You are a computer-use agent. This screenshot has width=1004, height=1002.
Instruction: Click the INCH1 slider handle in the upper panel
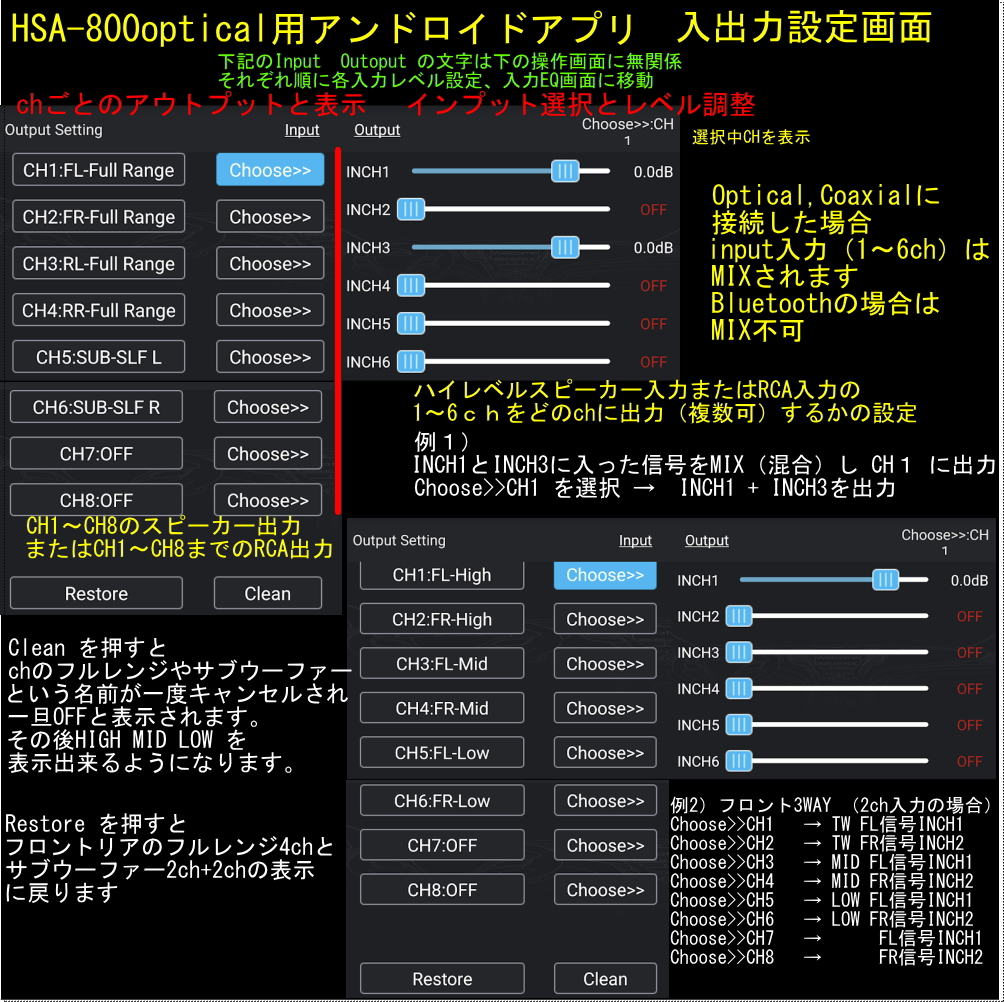[x=565, y=171]
